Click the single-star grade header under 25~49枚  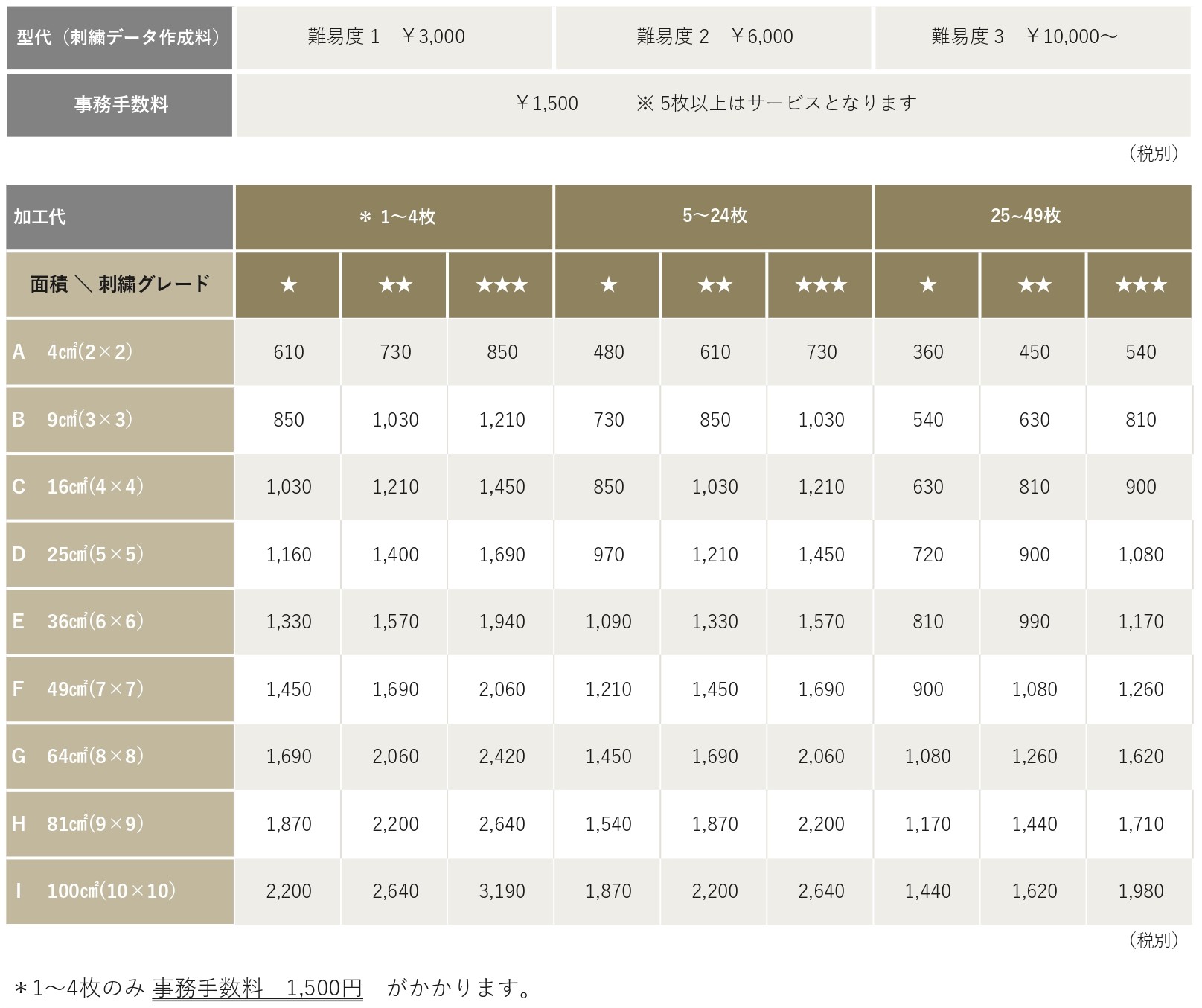pyautogui.click(x=927, y=285)
